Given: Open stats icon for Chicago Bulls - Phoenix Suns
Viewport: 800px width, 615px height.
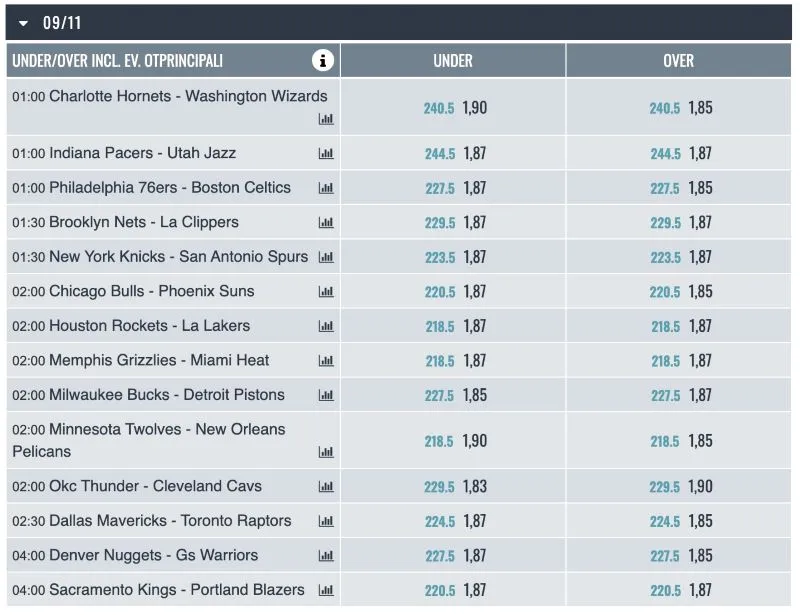Looking at the screenshot, I should [326, 291].
